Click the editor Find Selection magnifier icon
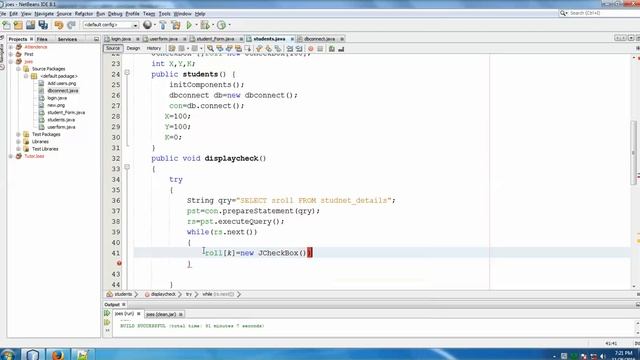Viewport: 640px width, 360px height. pyautogui.click(x=210, y=49)
